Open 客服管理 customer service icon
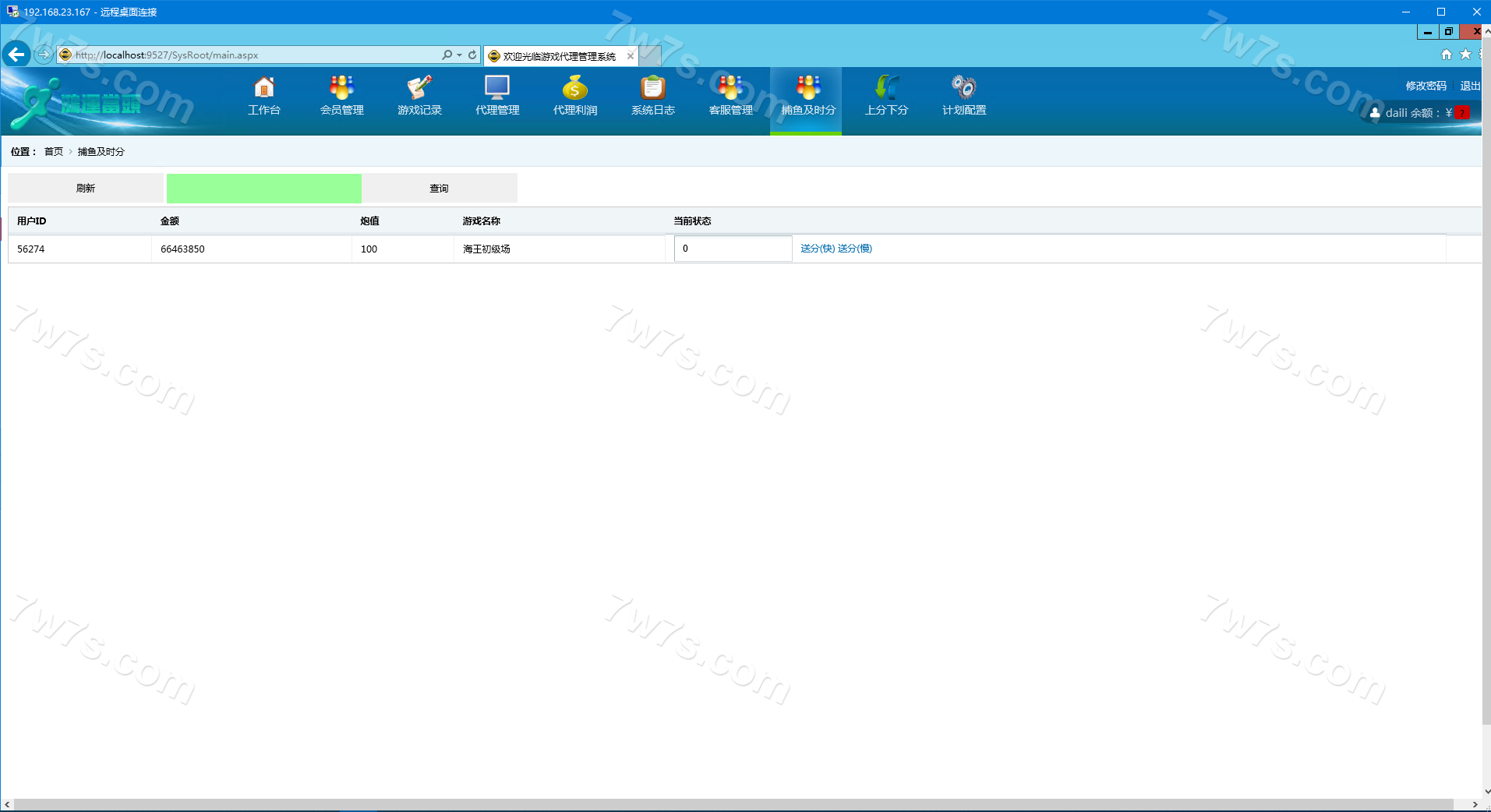The width and height of the screenshot is (1491, 812). (x=730, y=88)
